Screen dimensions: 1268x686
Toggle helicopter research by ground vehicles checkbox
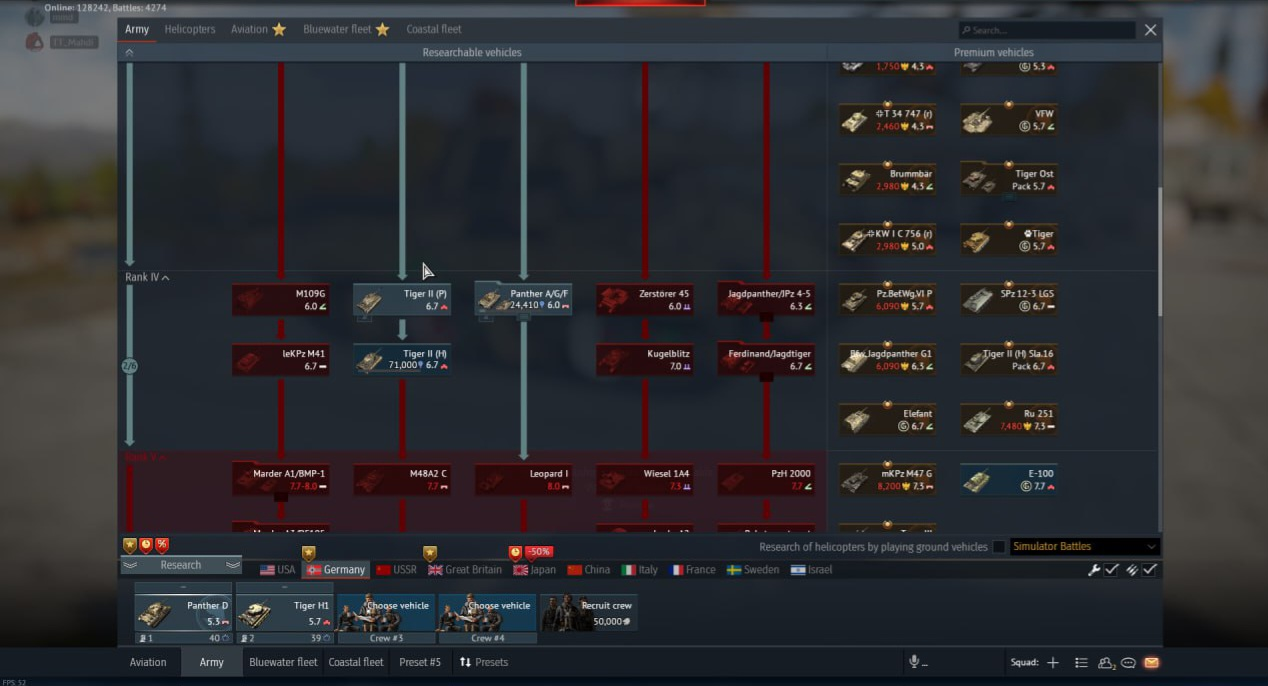click(998, 547)
